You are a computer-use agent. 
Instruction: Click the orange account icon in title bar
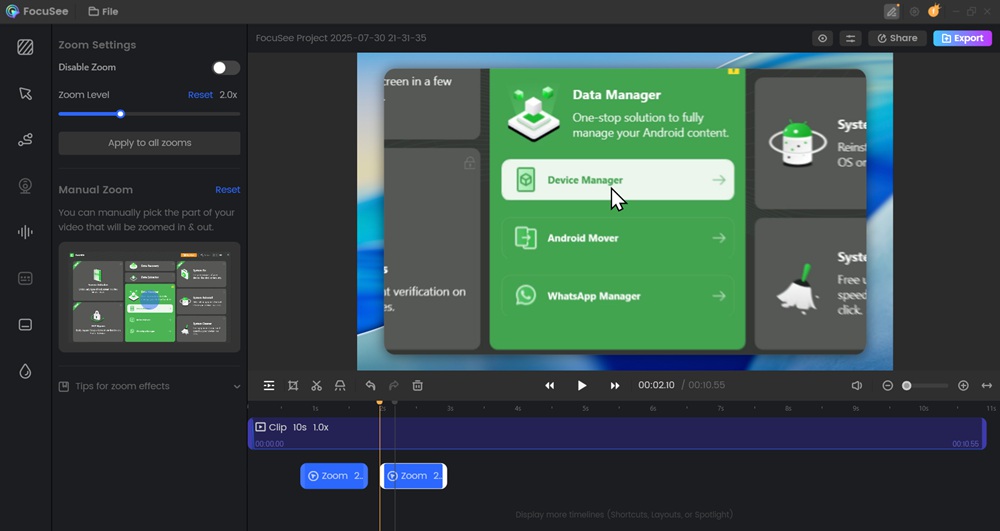click(x=934, y=11)
